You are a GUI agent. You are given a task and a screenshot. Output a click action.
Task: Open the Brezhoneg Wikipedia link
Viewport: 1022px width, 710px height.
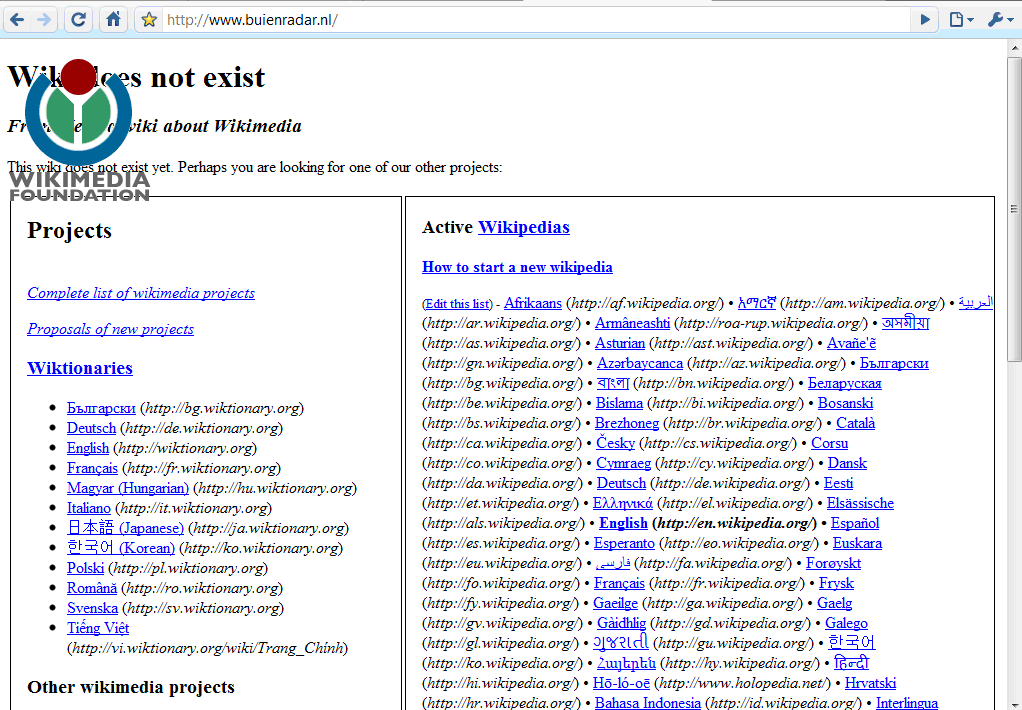coord(627,423)
